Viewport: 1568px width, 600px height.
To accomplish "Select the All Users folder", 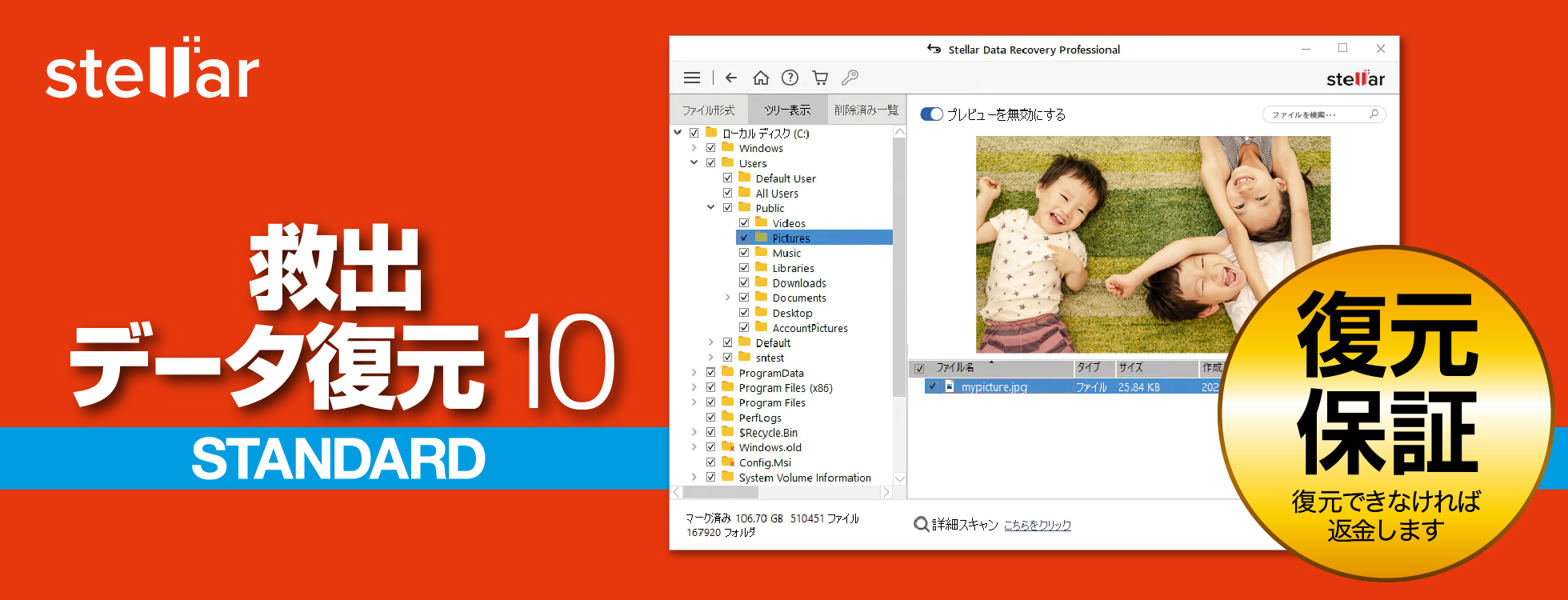I will pyautogui.click(x=777, y=193).
